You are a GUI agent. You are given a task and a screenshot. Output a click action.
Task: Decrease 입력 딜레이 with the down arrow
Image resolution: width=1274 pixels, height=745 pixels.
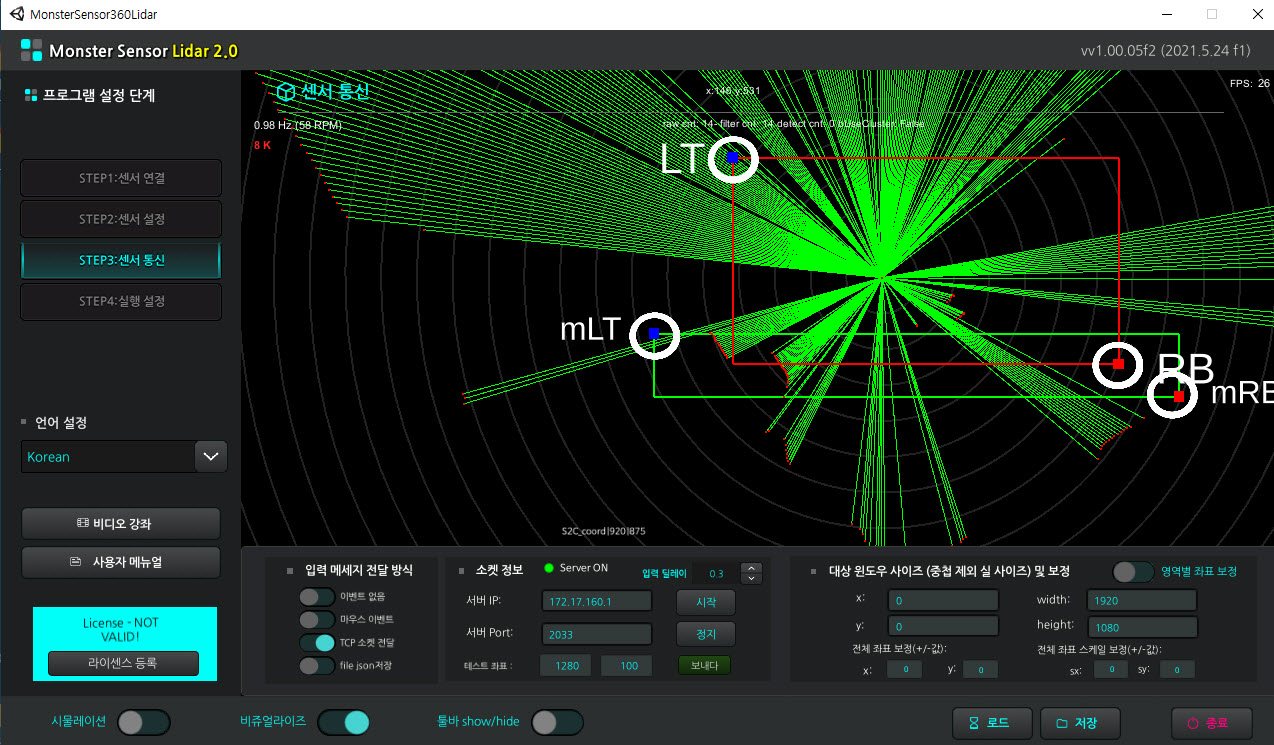click(x=751, y=579)
